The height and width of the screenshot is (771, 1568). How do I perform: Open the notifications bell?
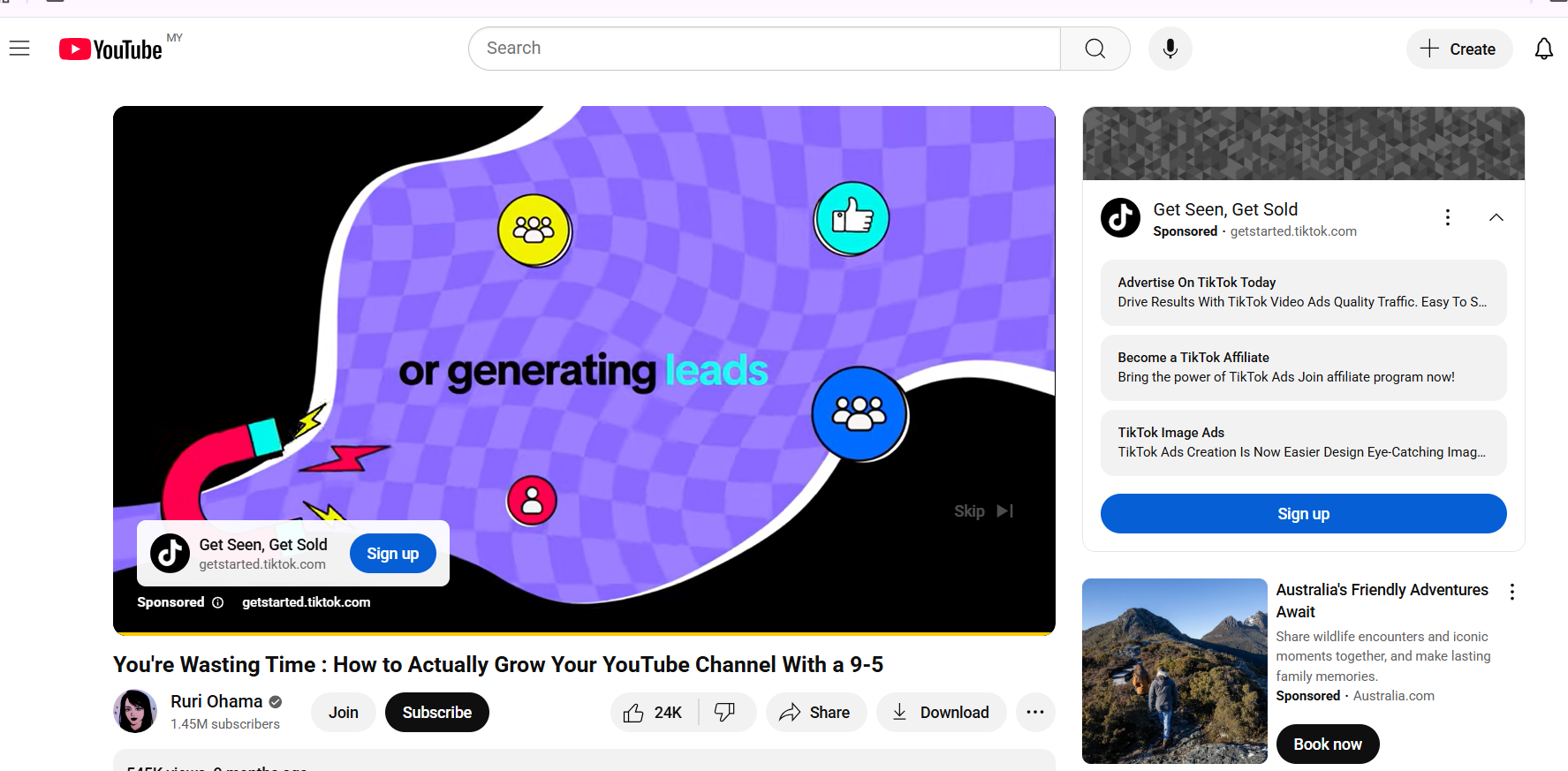coord(1543,49)
